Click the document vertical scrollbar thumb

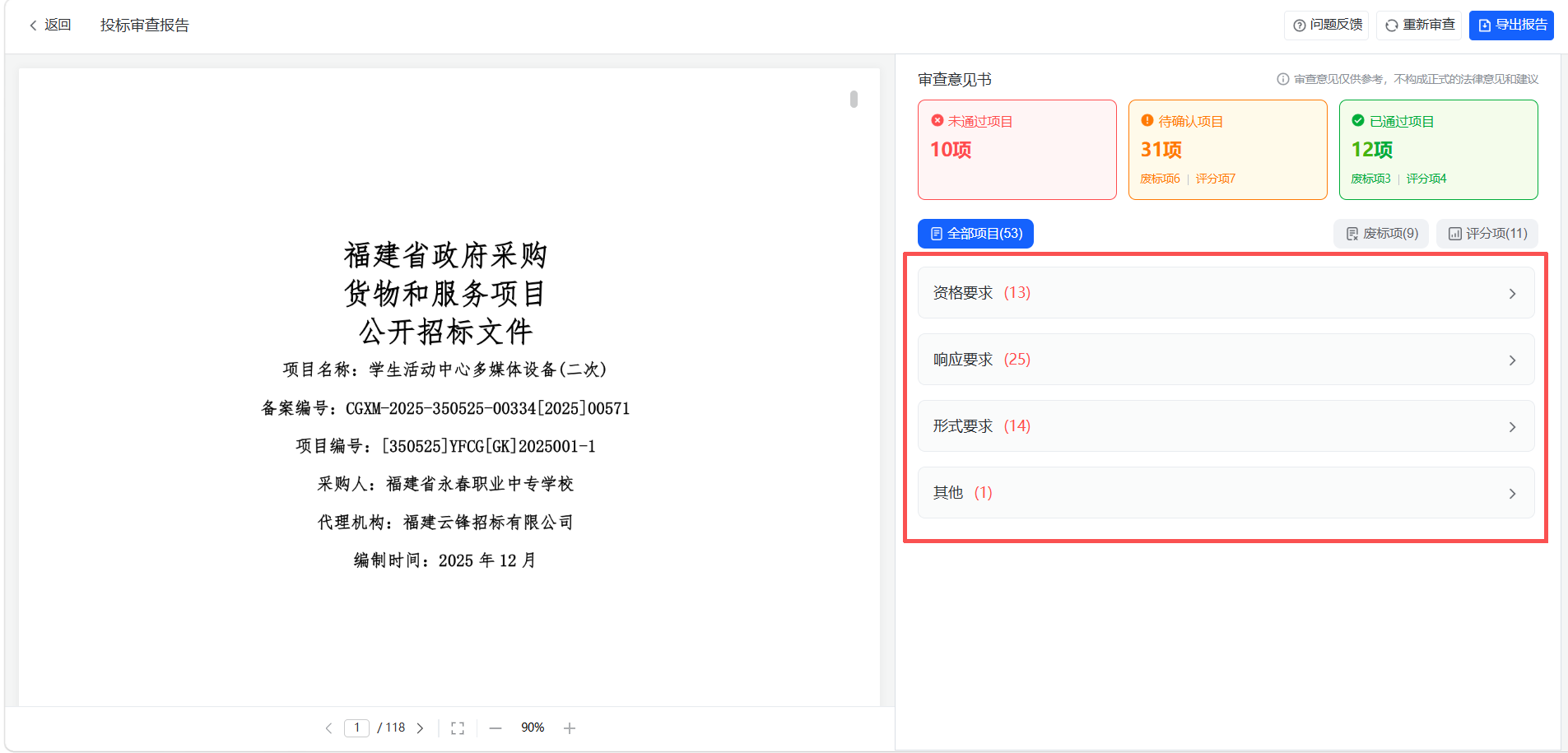[854, 99]
